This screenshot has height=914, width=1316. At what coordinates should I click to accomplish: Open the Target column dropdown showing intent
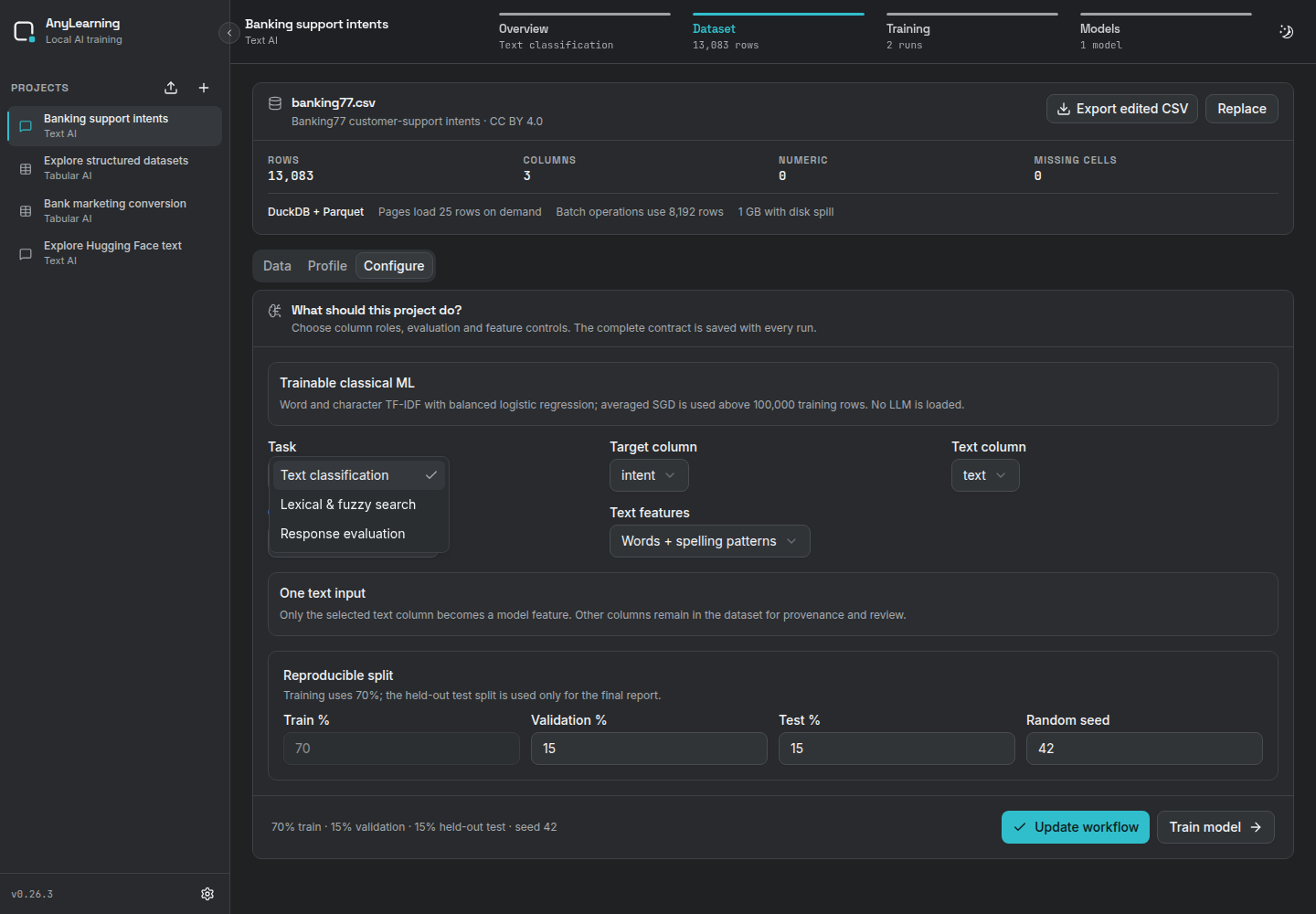(x=649, y=475)
